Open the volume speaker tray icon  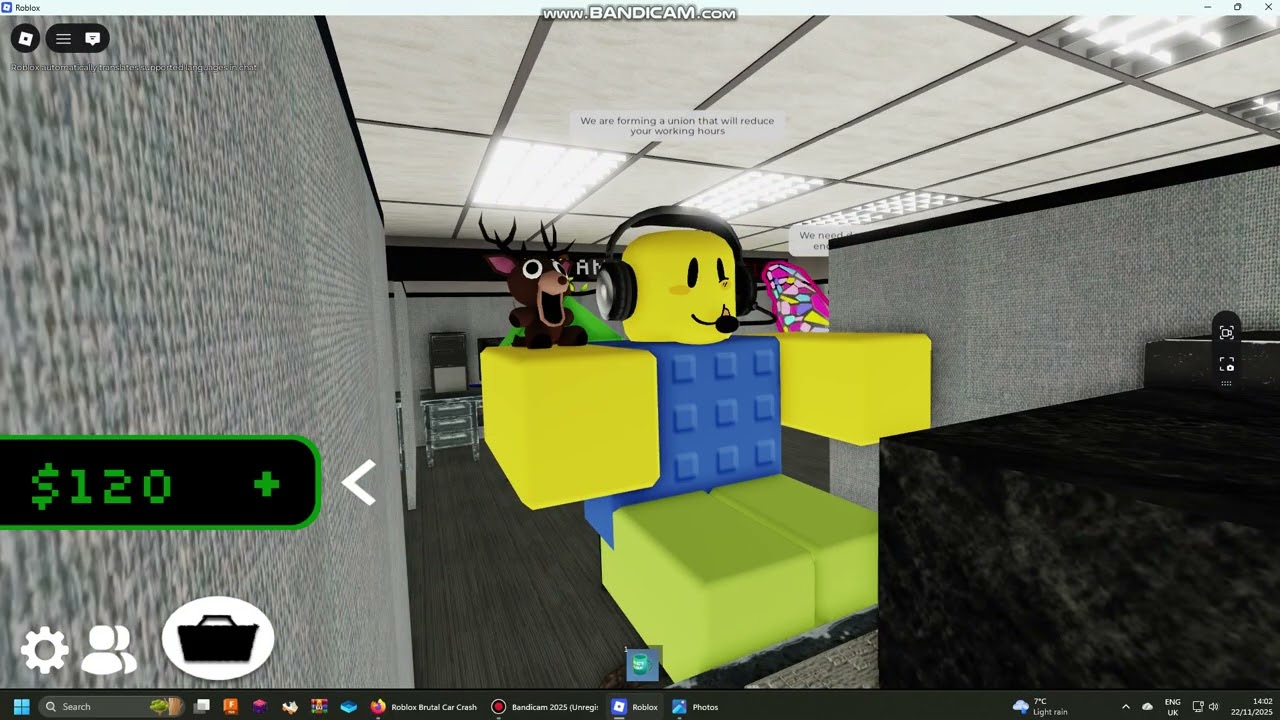pos(1213,706)
